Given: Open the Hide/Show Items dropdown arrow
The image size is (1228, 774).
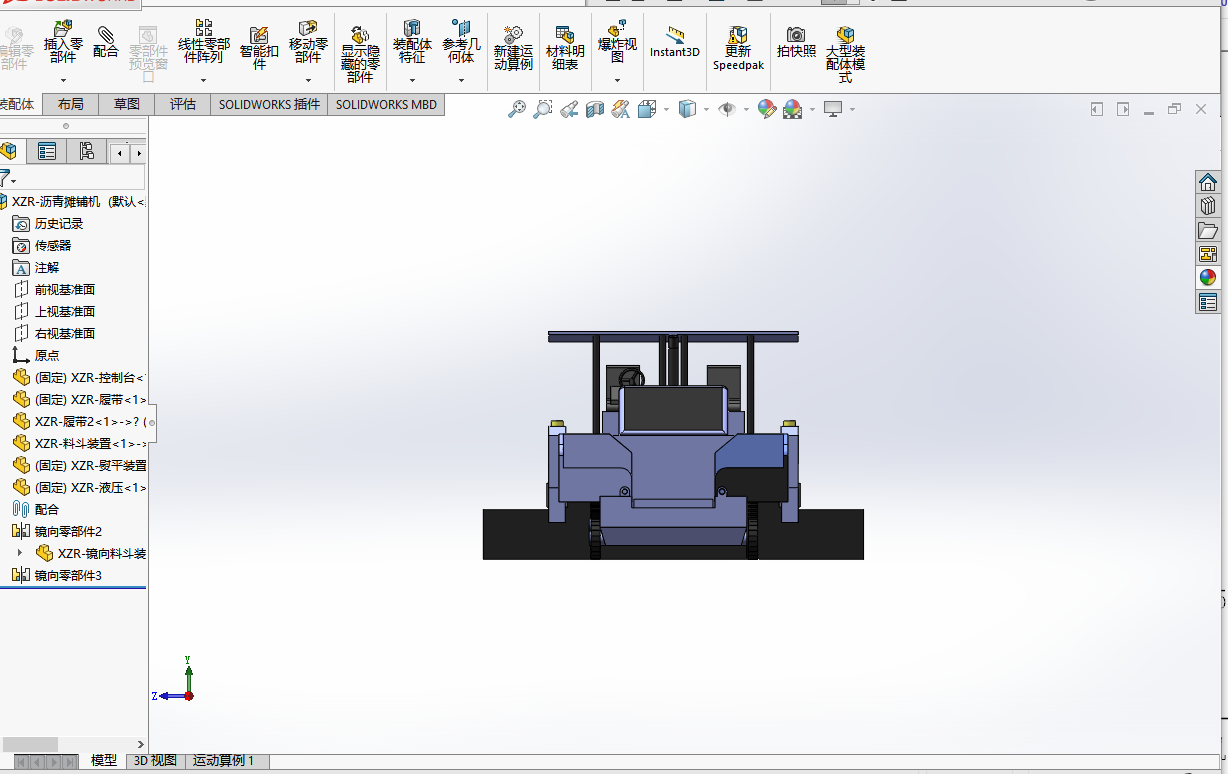Looking at the screenshot, I should pos(746,110).
